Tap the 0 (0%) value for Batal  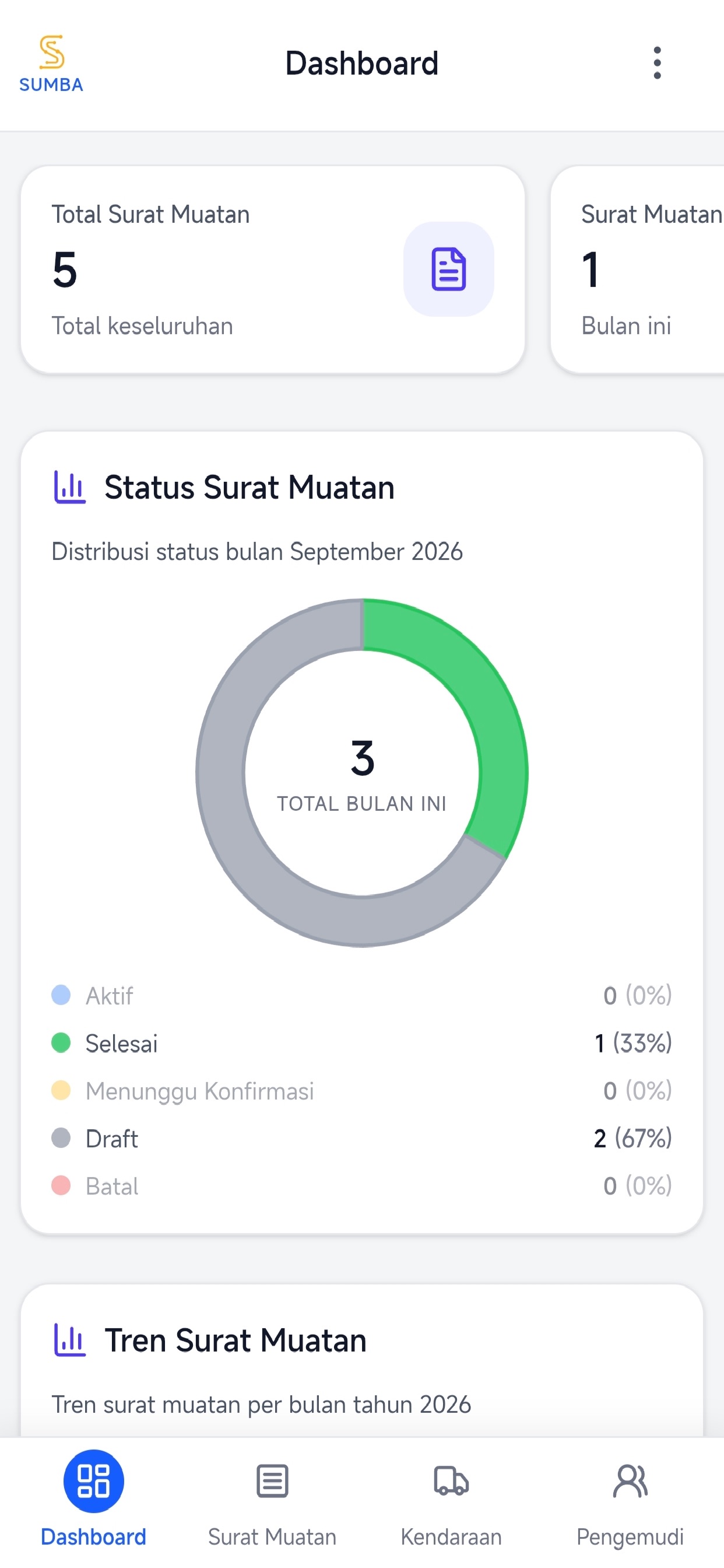[x=638, y=1186]
